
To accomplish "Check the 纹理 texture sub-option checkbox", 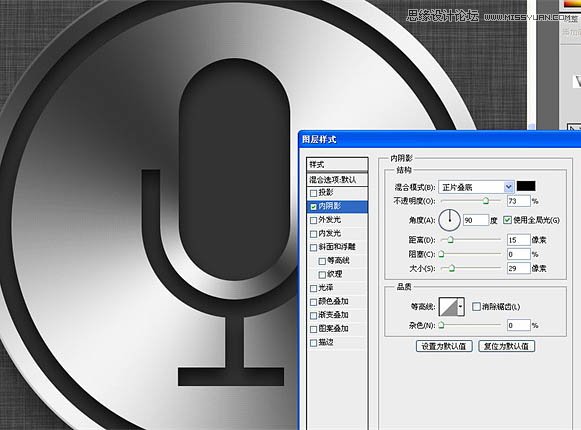I will [x=322, y=275].
